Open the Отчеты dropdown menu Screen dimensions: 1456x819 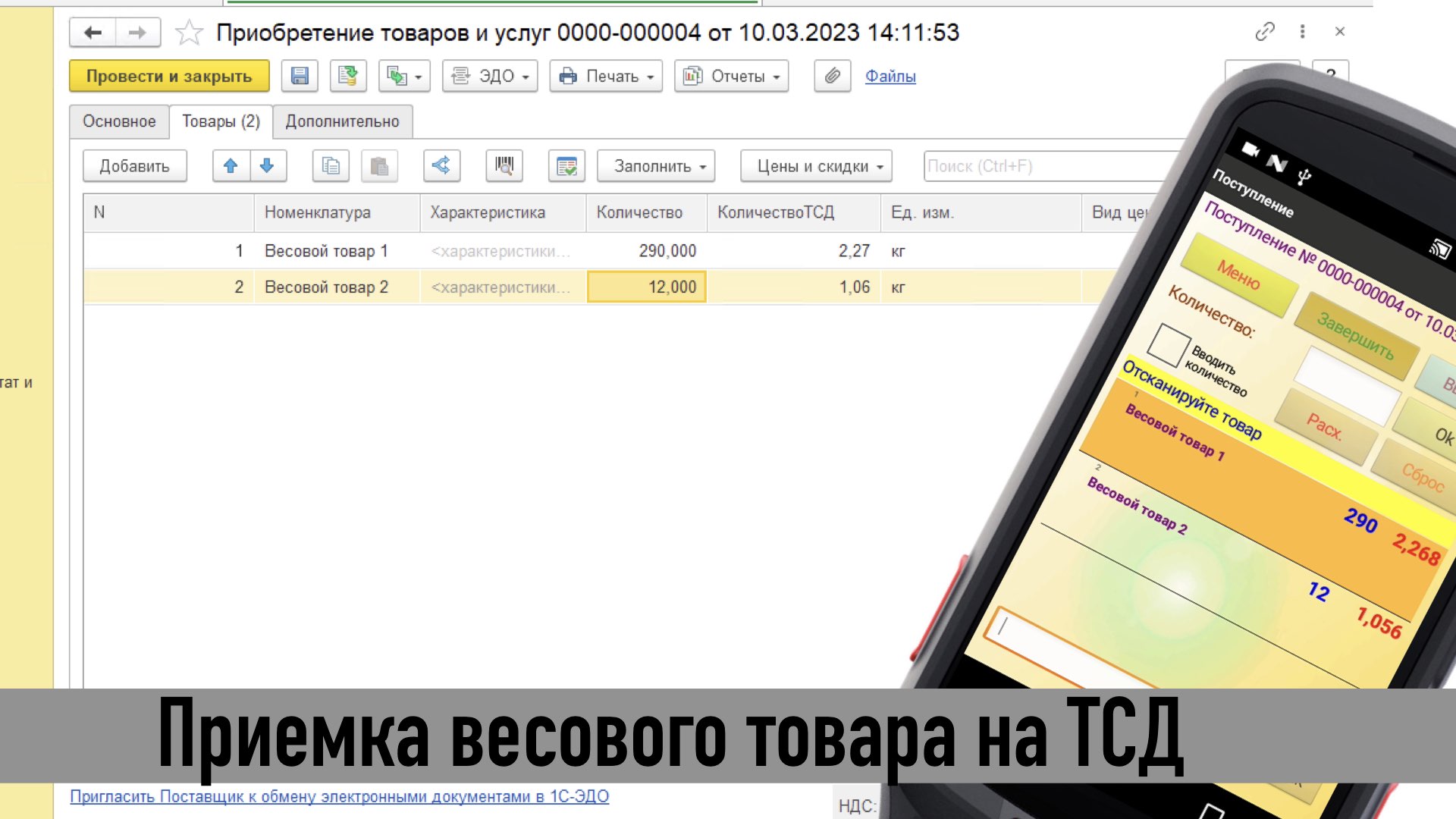coord(732,76)
